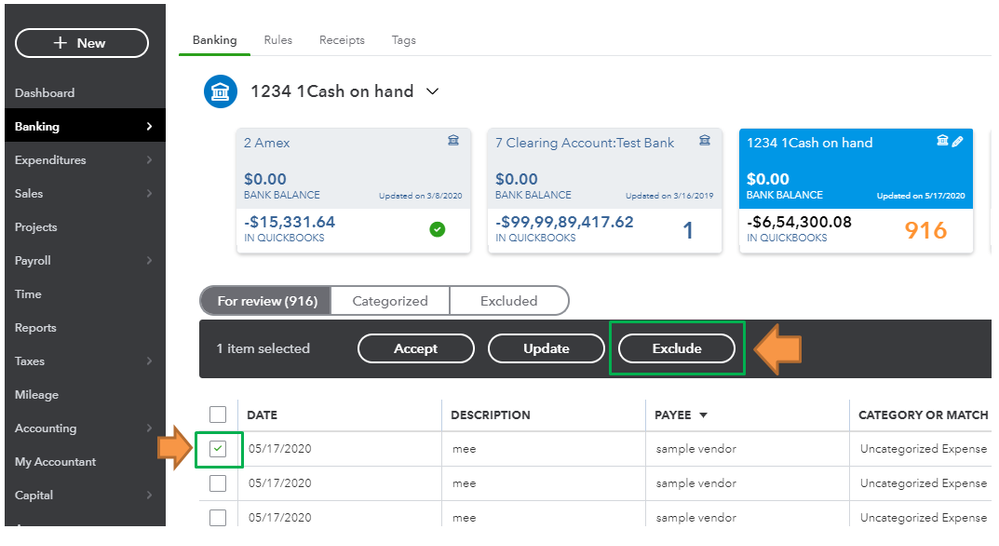This screenshot has width=999, height=546.
Task: Open the account selector dropdown chevron
Action: 433,92
